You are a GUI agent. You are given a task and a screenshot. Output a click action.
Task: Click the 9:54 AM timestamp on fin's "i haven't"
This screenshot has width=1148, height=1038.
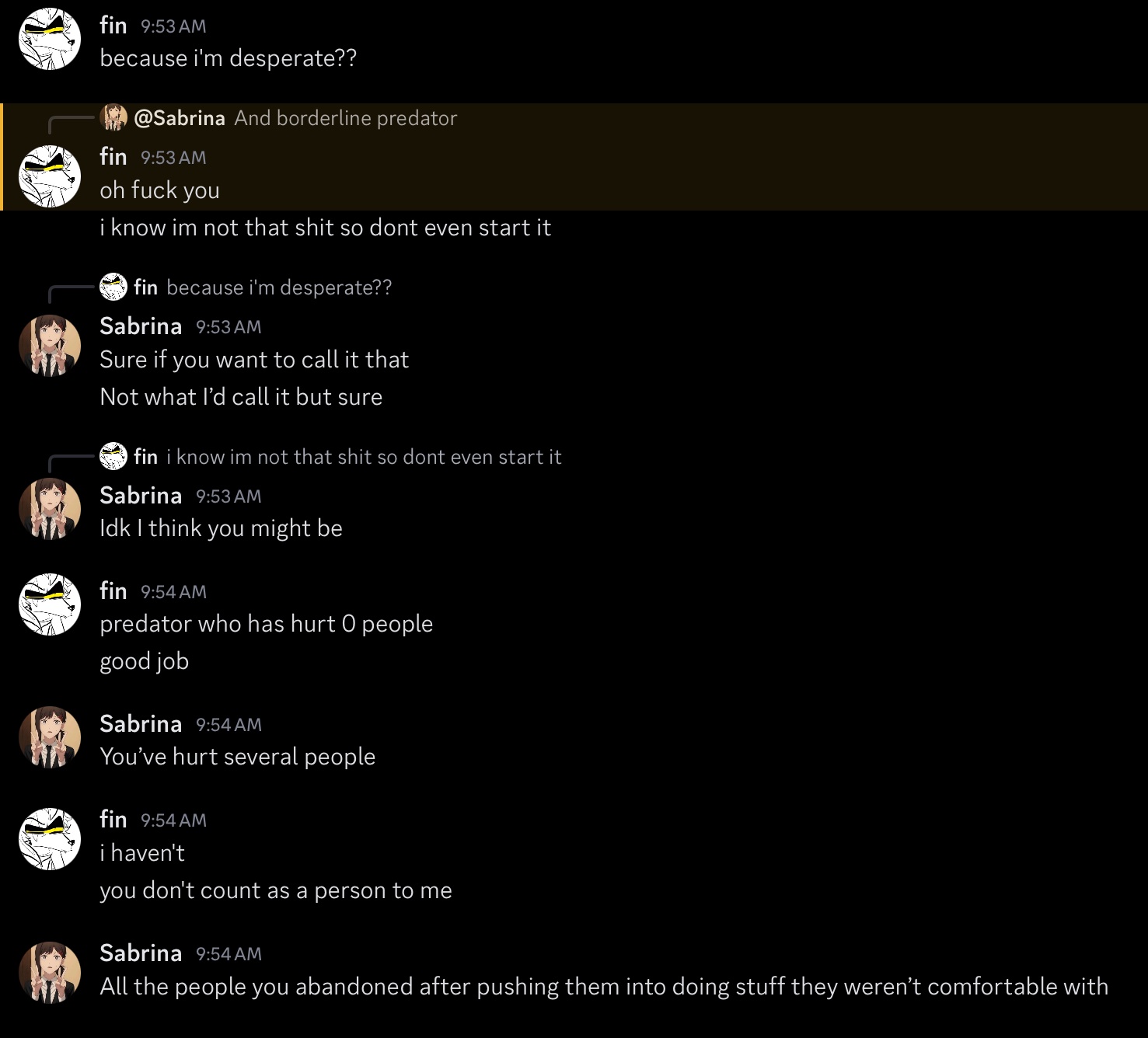[x=173, y=820]
